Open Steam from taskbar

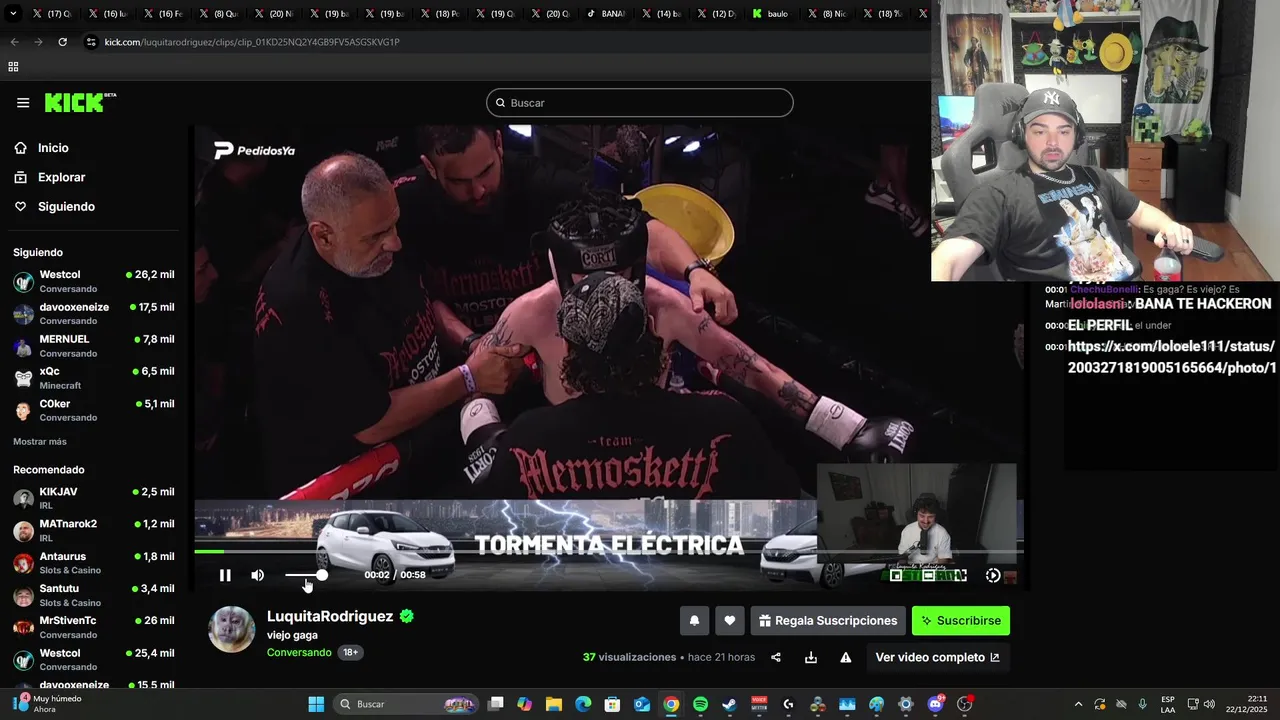(730, 704)
